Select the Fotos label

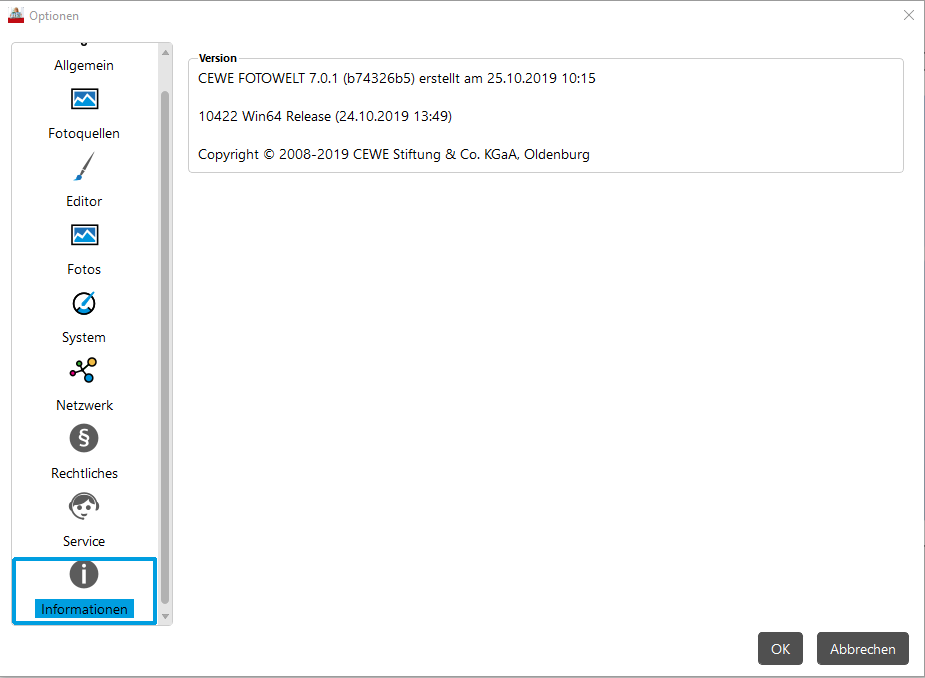[x=84, y=269]
